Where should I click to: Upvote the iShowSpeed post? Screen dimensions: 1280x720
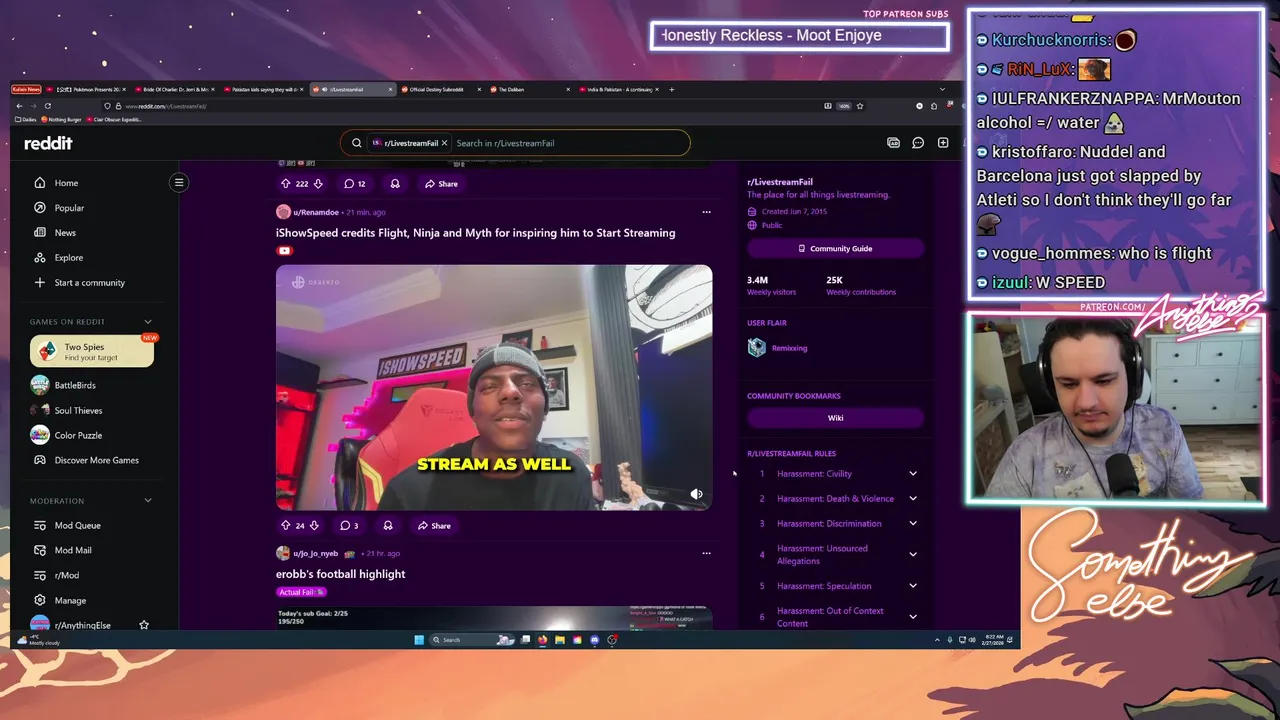(285, 526)
